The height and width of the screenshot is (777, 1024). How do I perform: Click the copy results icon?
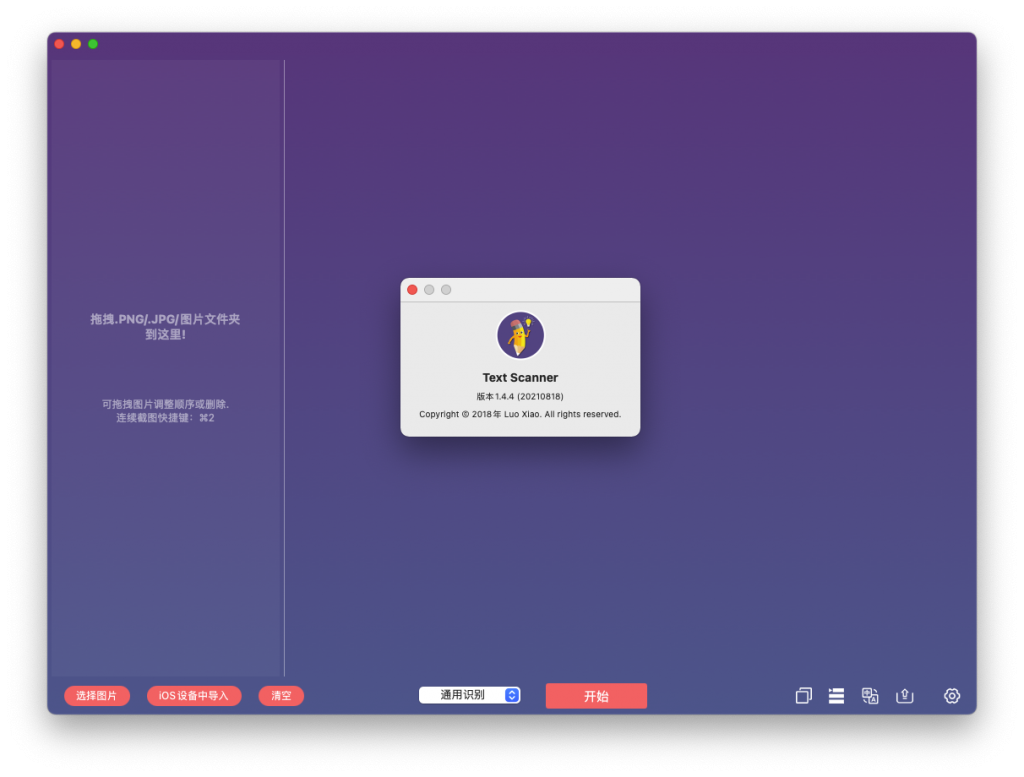pos(804,695)
